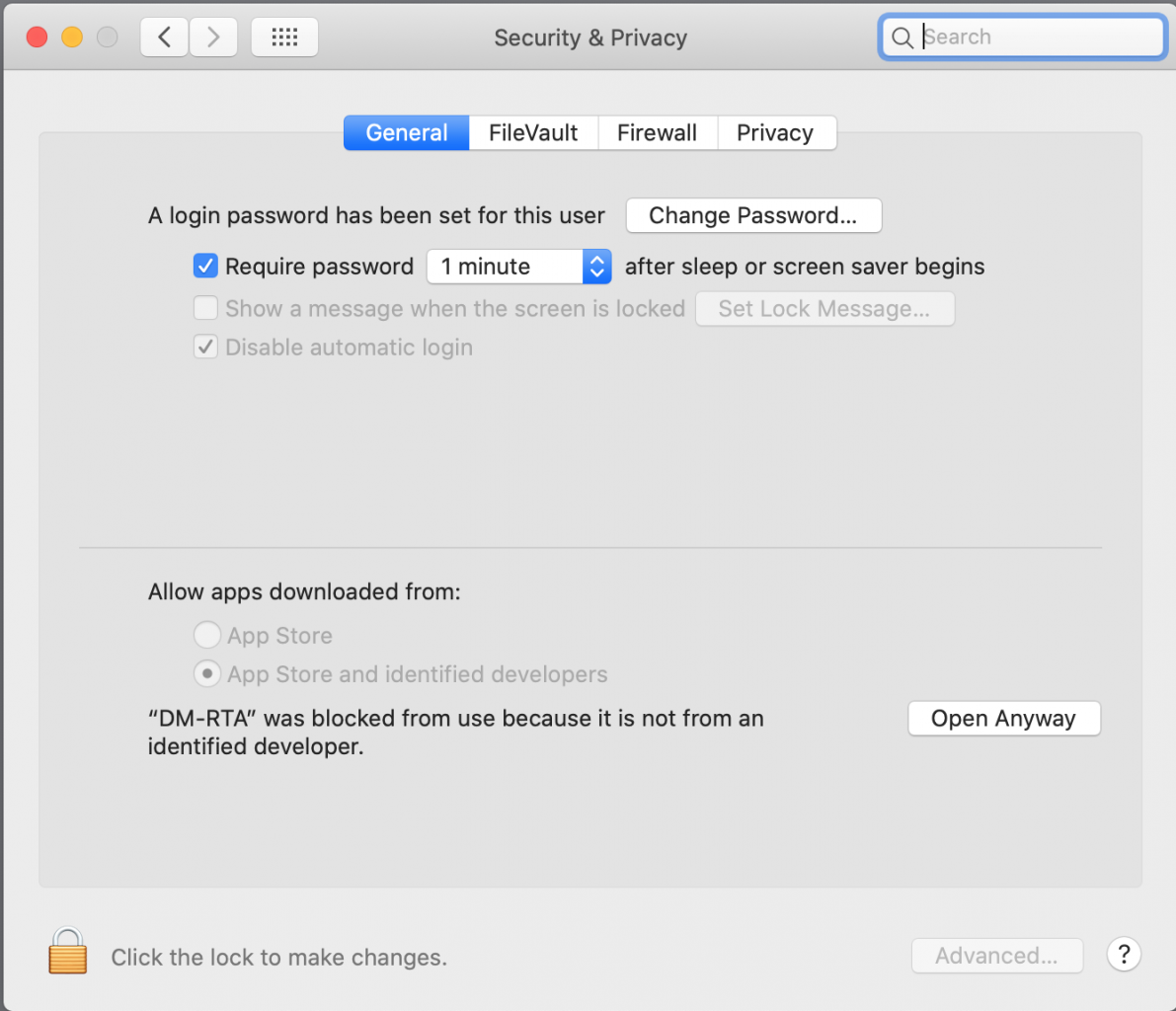Show all preferences via grid icon
This screenshot has height=1011, width=1176.
(x=284, y=37)
